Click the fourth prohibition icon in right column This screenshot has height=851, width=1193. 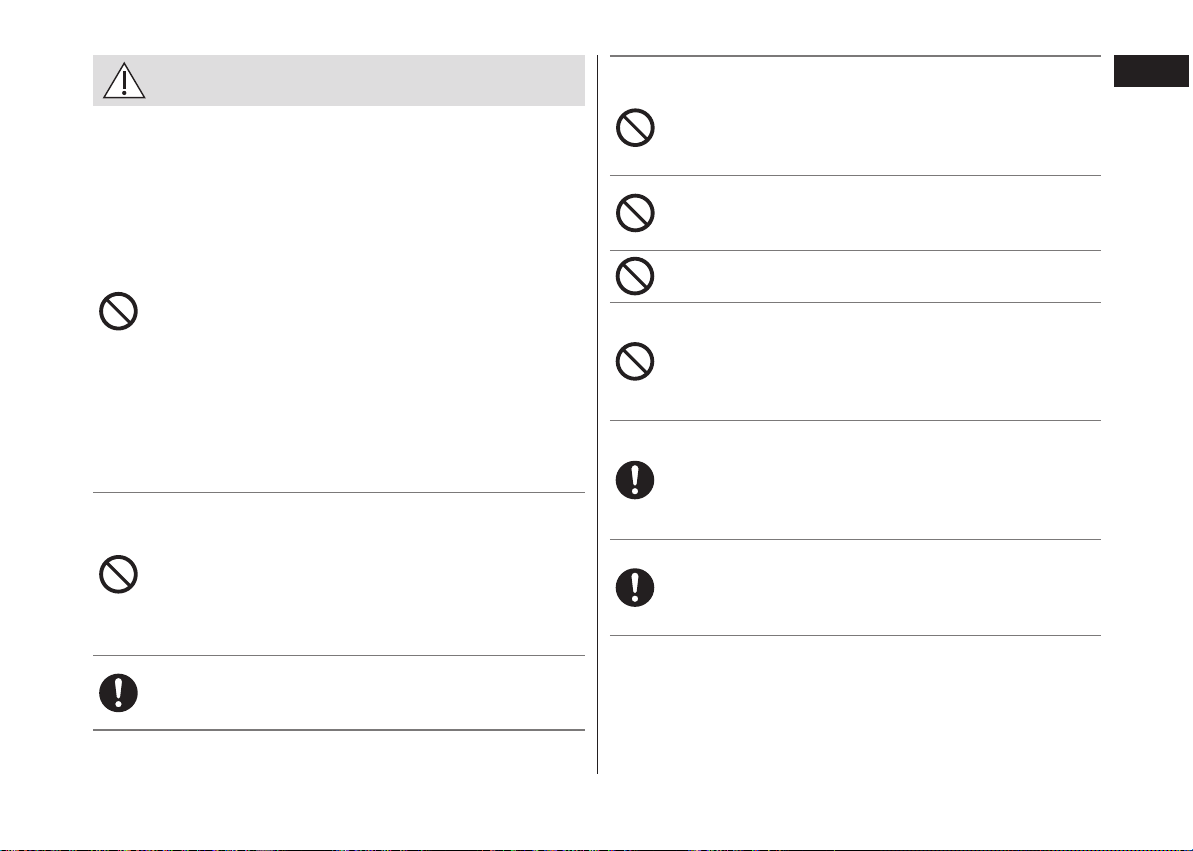click(635, 362)
